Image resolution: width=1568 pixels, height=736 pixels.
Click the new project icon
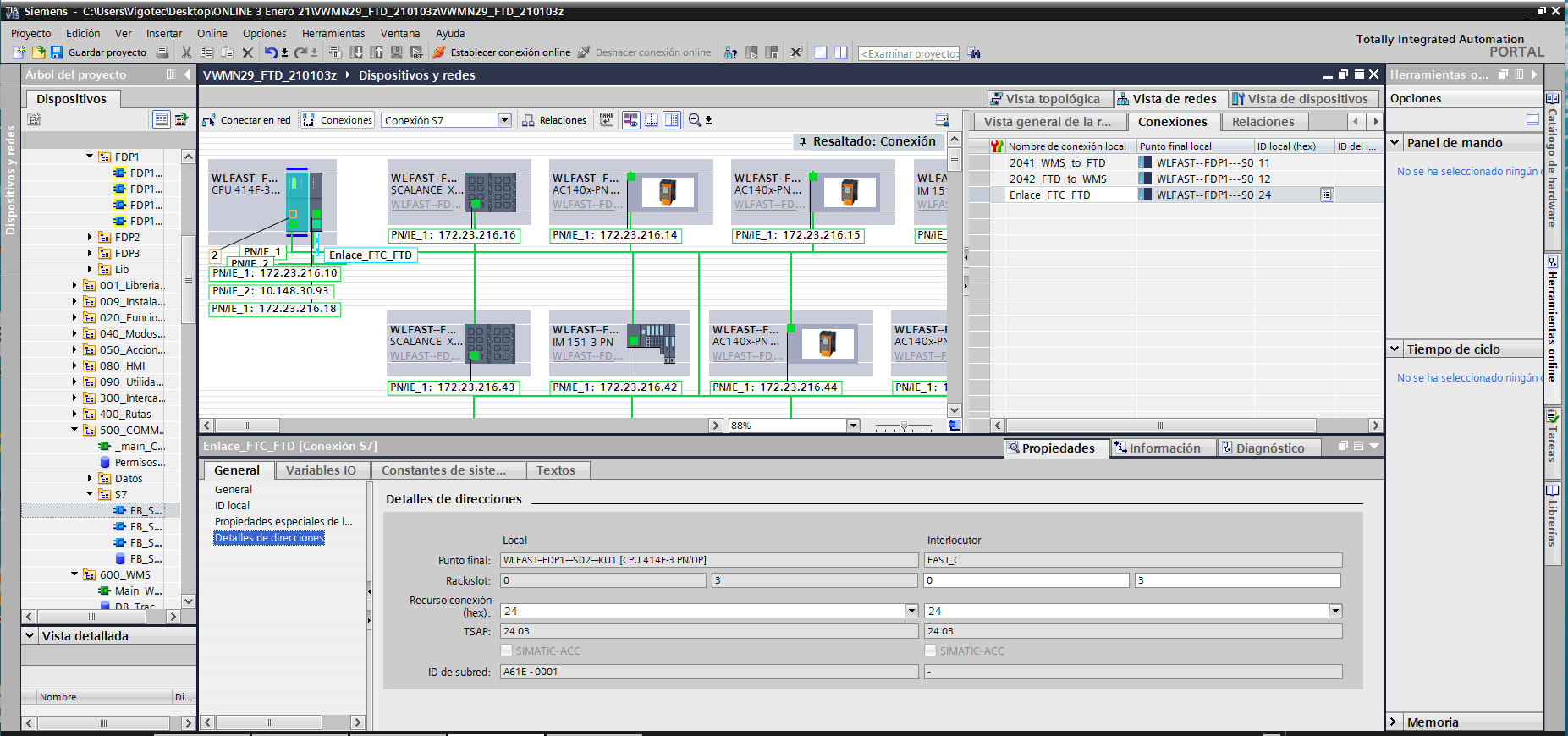(x=19, y=52)
